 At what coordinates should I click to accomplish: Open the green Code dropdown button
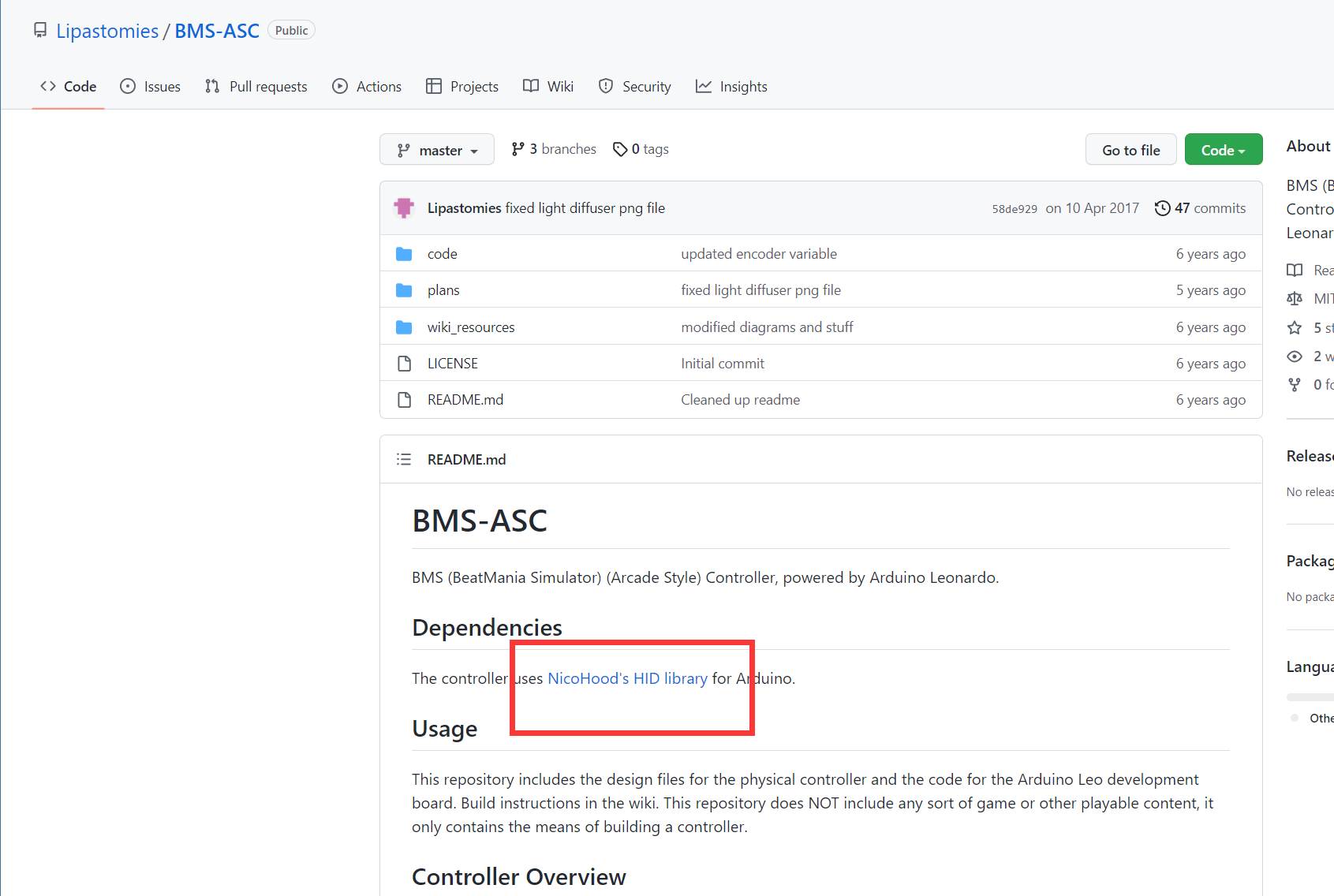tap(1224, 150)
